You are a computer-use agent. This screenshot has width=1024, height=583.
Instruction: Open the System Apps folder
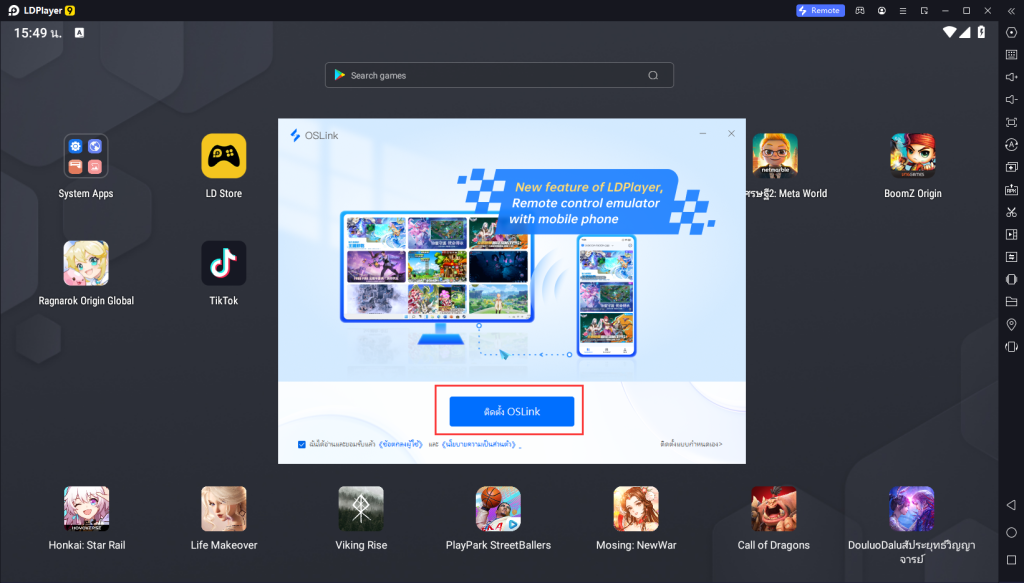pos(86,156)
